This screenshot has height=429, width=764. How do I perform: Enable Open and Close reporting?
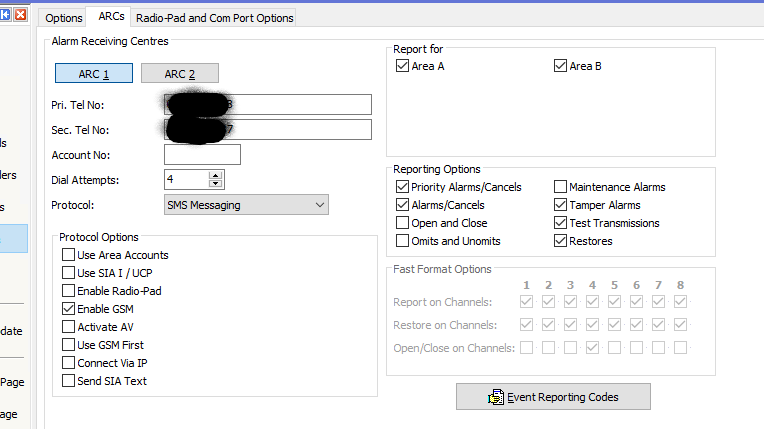pos(403,223)
